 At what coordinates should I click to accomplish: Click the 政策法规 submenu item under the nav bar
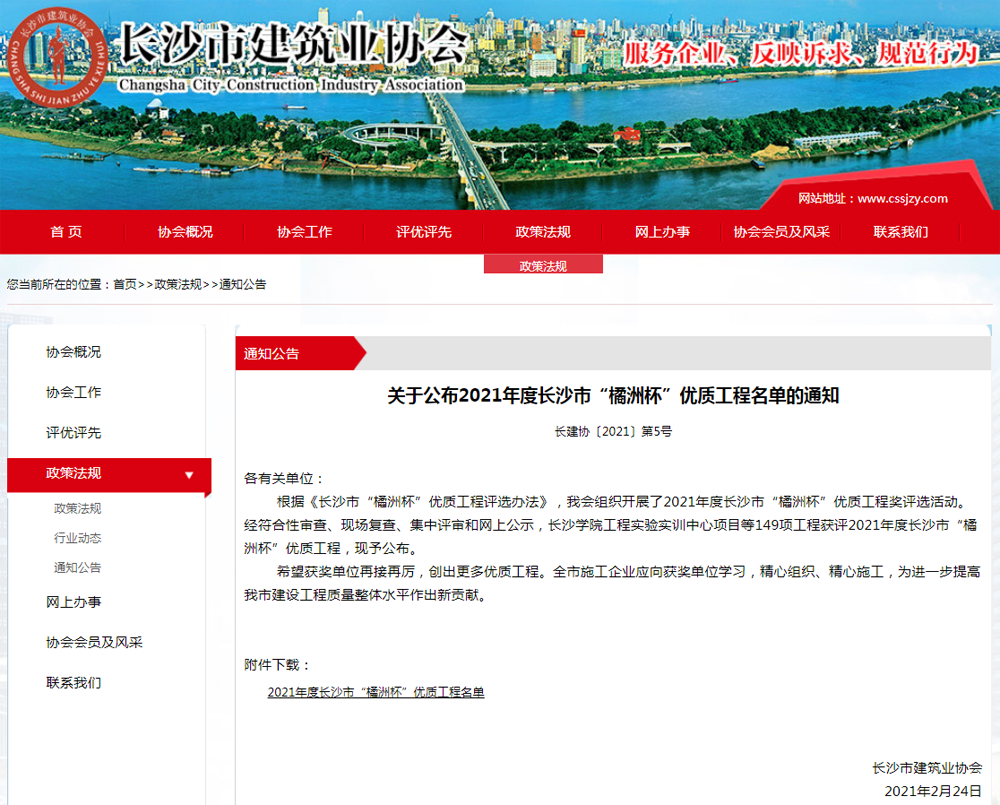click(x=543, y=266)
